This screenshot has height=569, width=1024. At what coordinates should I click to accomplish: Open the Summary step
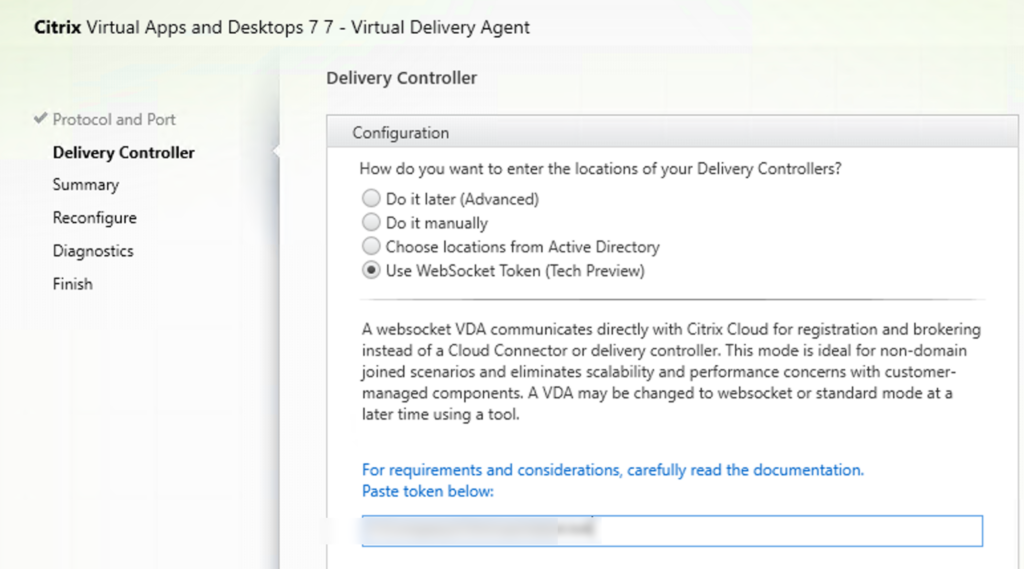point(86,185)
